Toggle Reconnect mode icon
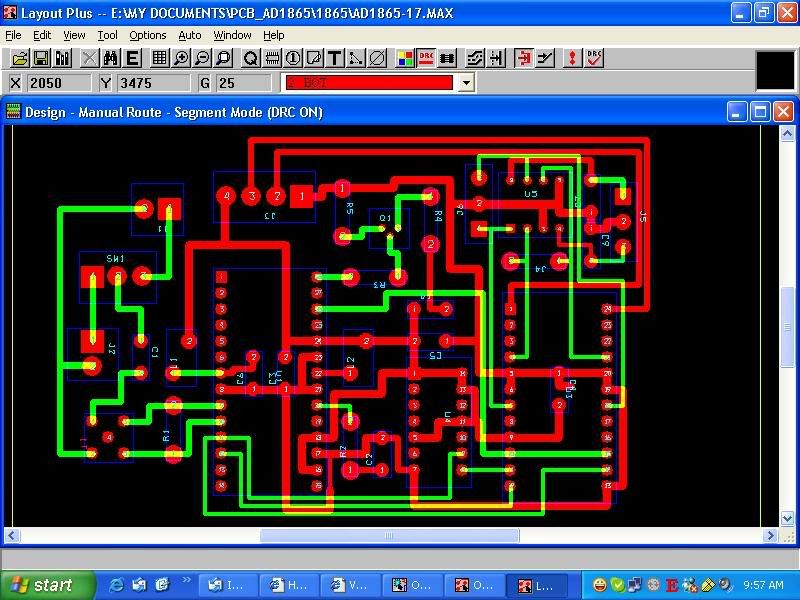This screenshot has height=600, width=800. coord(447,58)
